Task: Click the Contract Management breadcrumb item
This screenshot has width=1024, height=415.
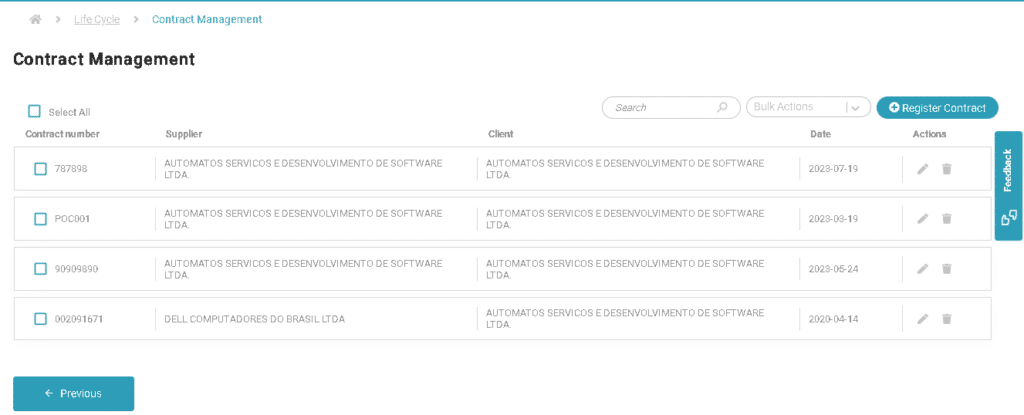Action: point(207,19)
